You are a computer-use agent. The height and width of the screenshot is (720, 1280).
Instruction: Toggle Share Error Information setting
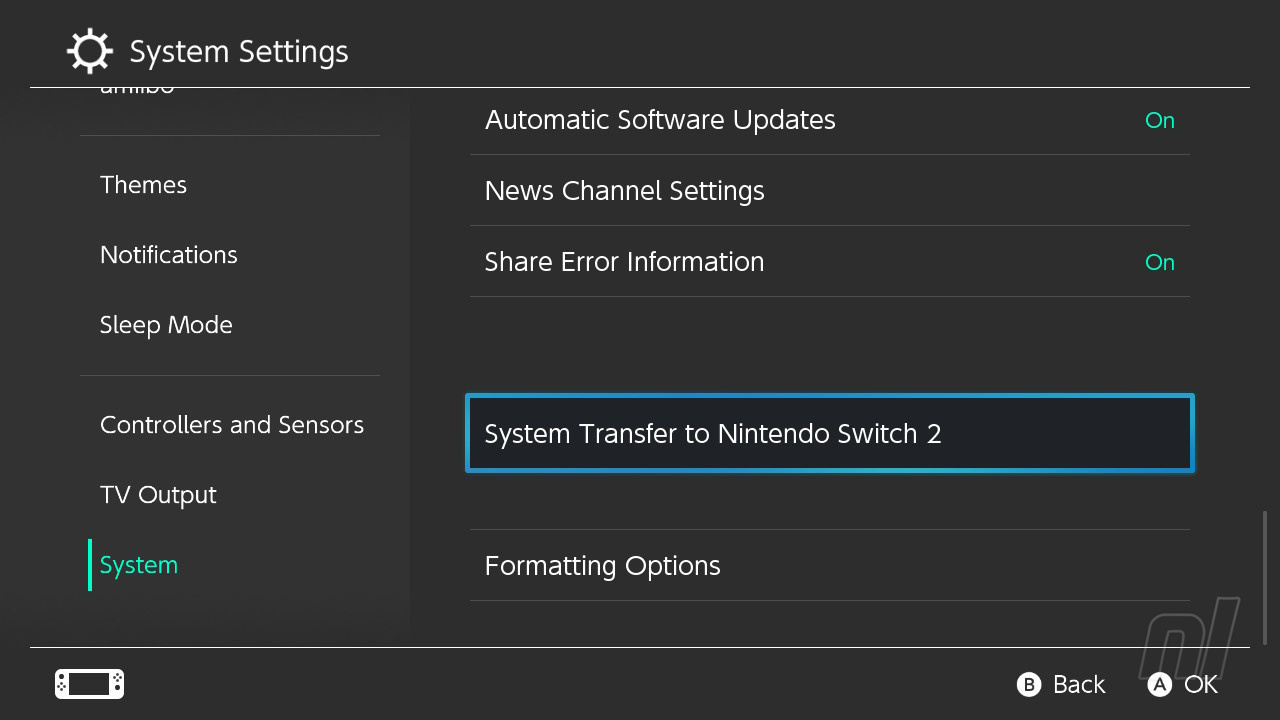(x=829, y=262)
